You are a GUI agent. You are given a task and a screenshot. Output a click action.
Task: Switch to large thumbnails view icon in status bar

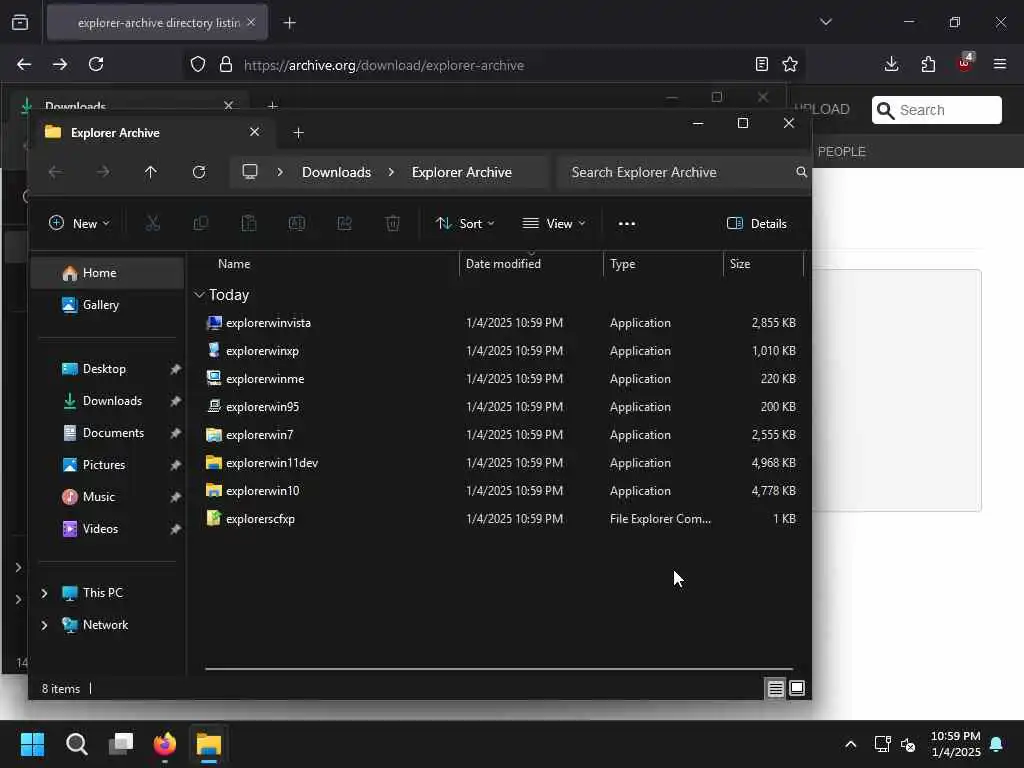click(x=797, y=688)
